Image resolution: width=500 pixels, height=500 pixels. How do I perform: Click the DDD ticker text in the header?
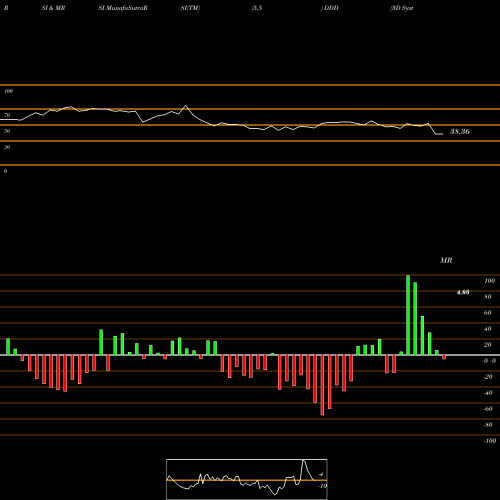click(x=331, y=8)
